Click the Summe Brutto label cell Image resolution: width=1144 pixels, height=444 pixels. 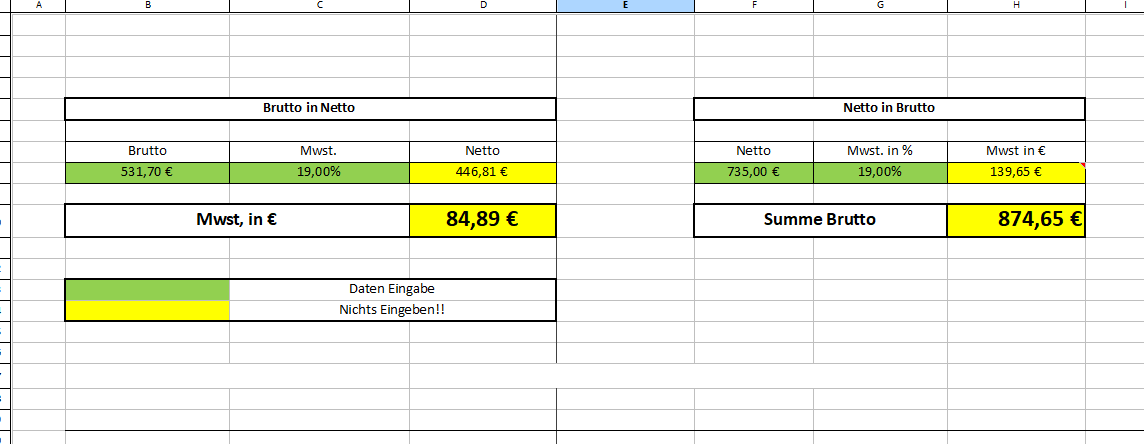820,220
